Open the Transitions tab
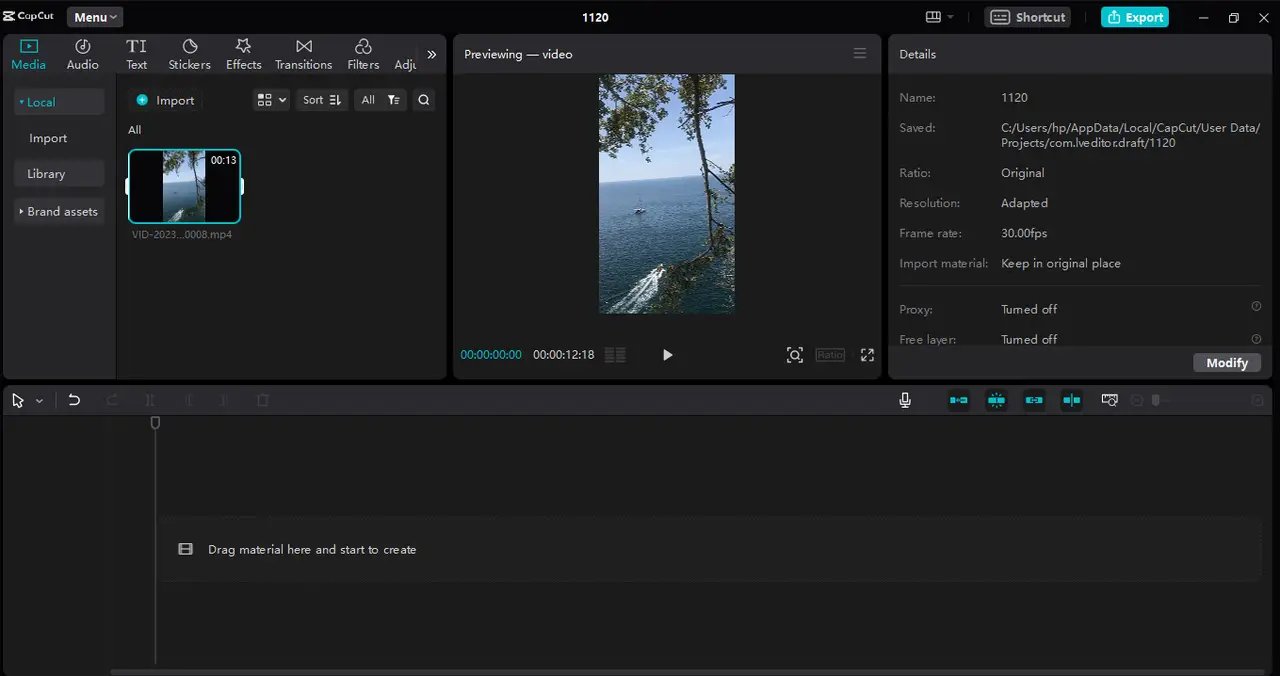Viewport: 1280px width, 676px height. (304, 54)
